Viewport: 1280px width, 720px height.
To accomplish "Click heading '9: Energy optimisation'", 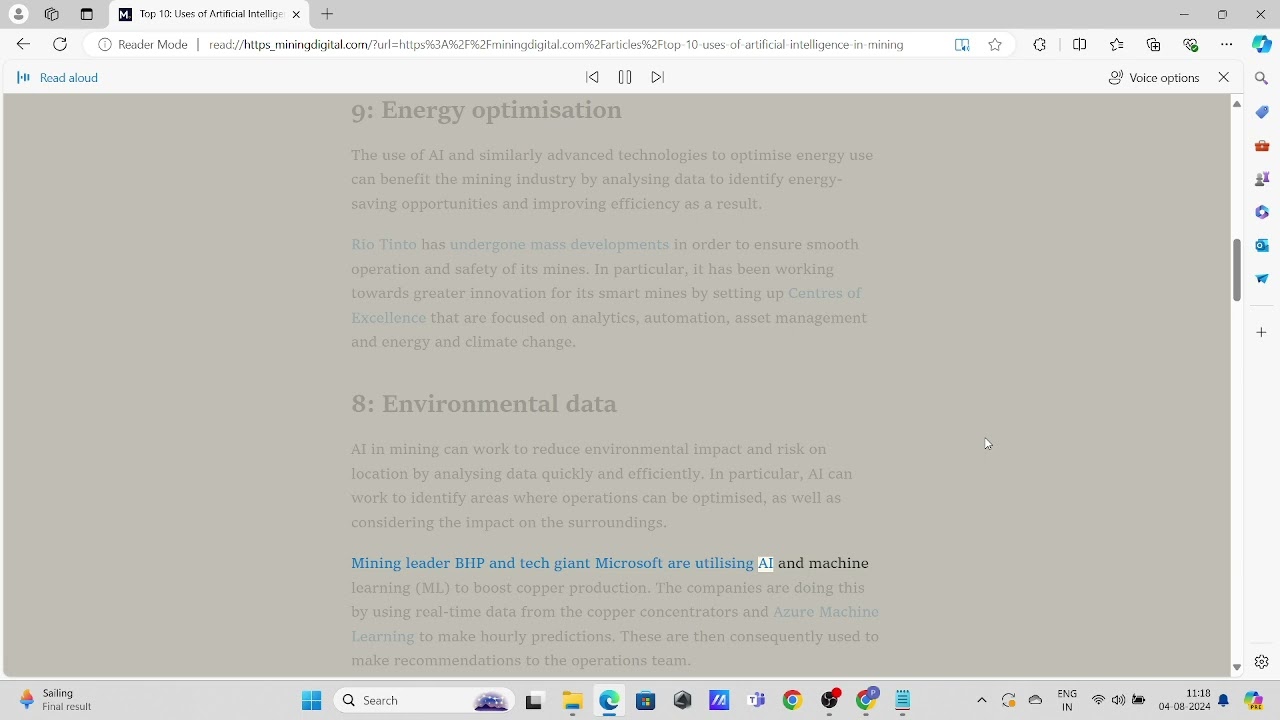I will [x=486, y=110].
